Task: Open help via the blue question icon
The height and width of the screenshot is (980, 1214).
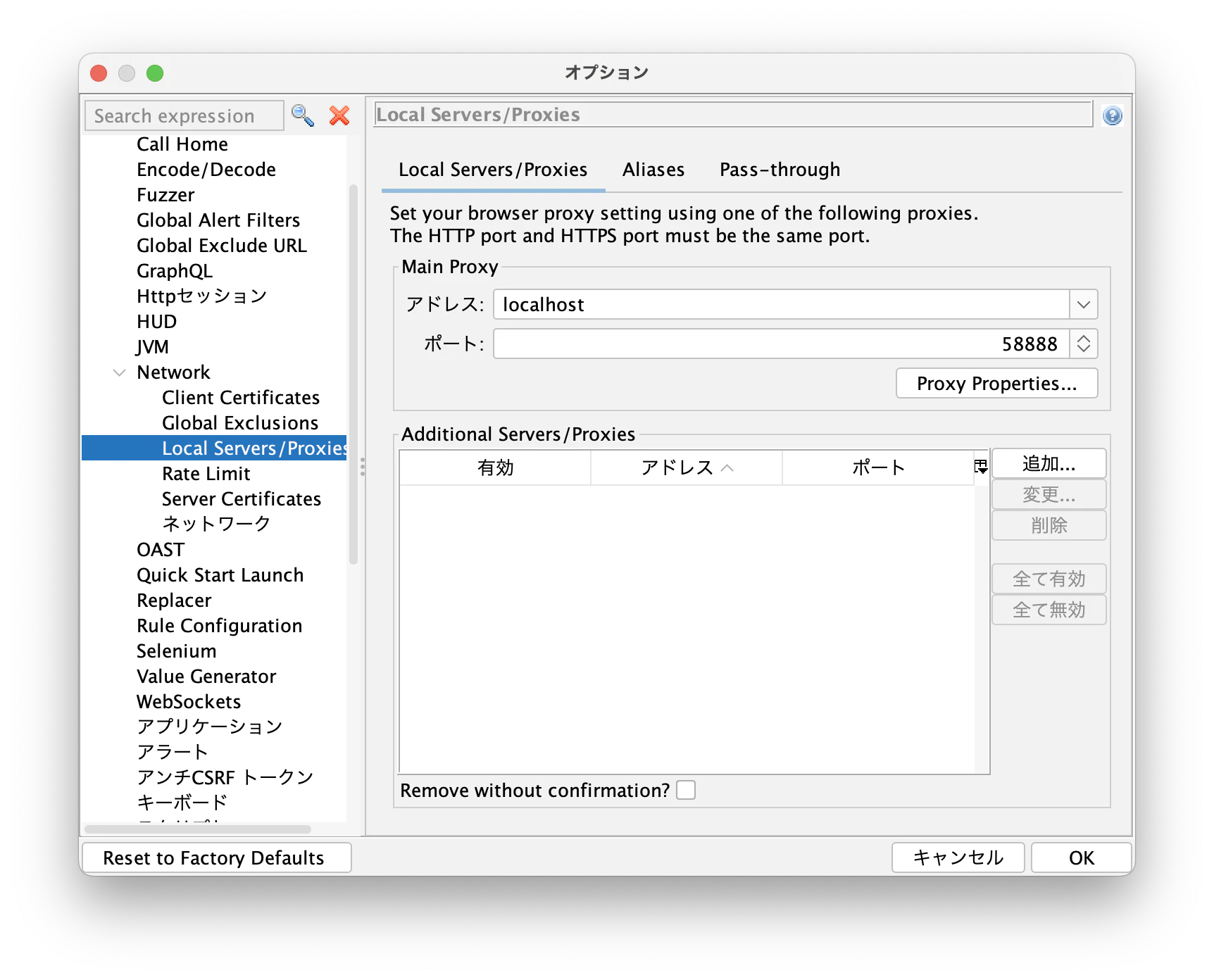Action: pos(1113,115)
